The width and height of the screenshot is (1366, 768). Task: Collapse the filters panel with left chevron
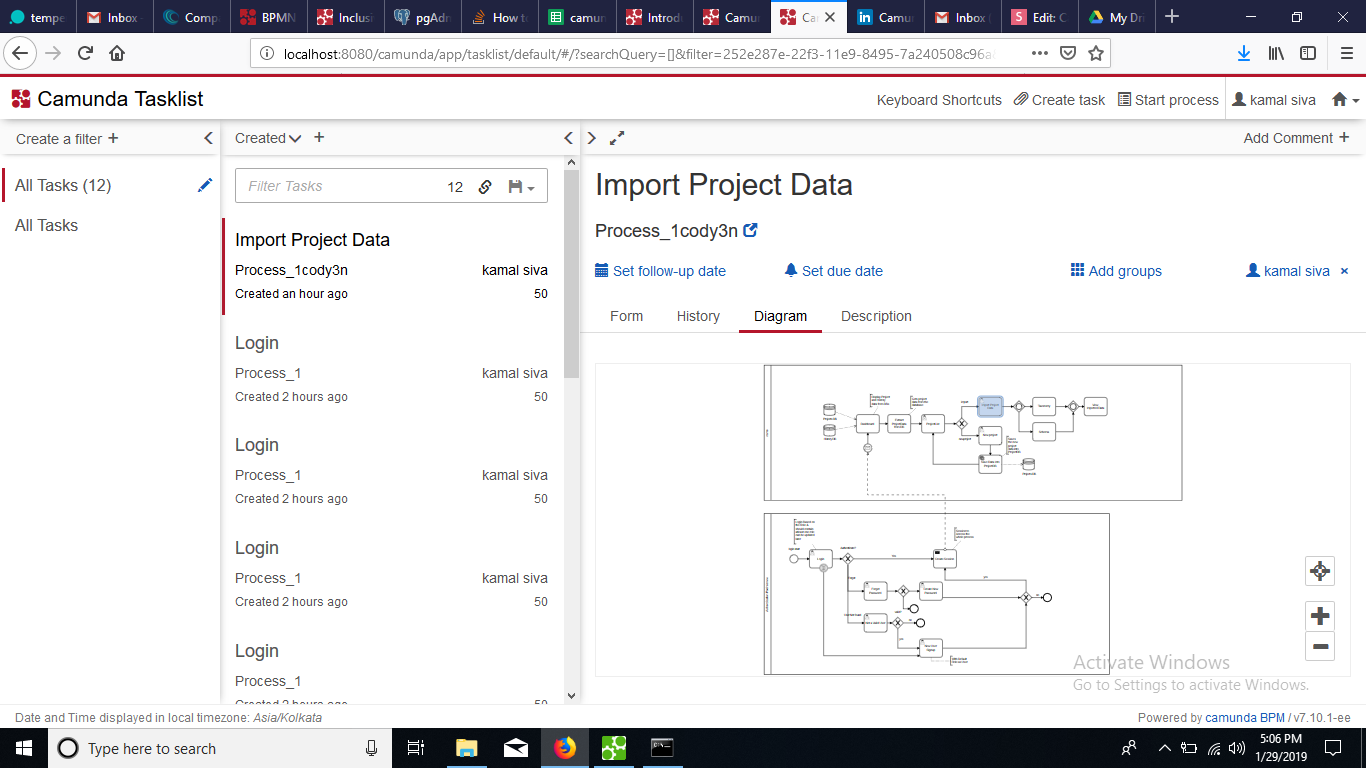point(208,138)
